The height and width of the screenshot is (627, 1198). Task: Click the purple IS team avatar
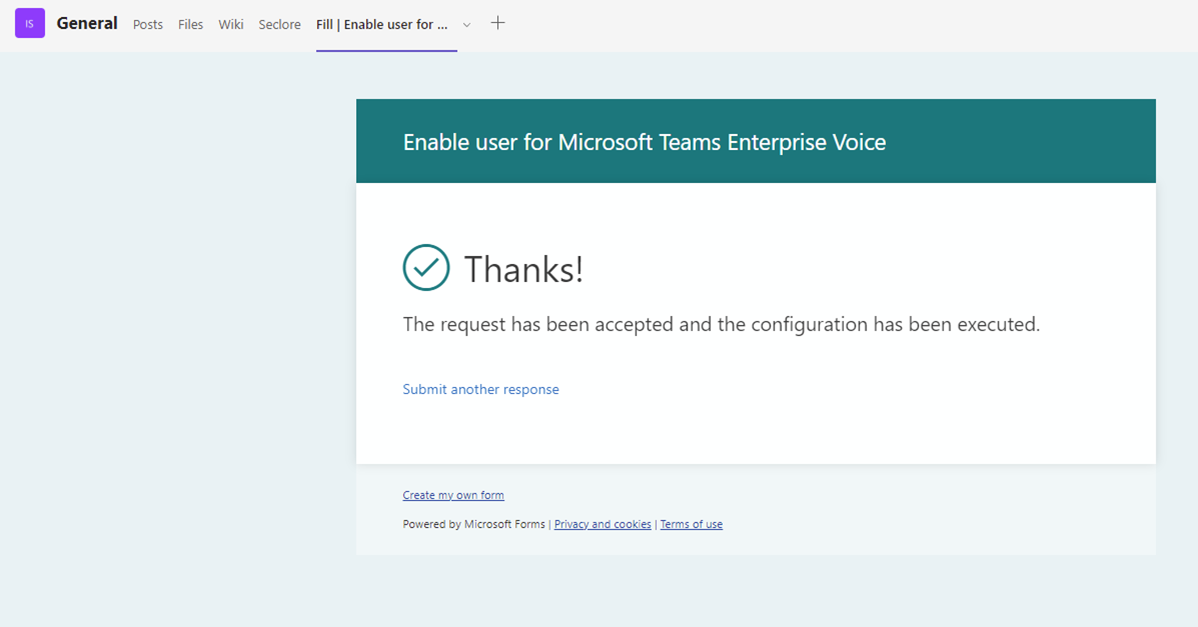[29, 23]
